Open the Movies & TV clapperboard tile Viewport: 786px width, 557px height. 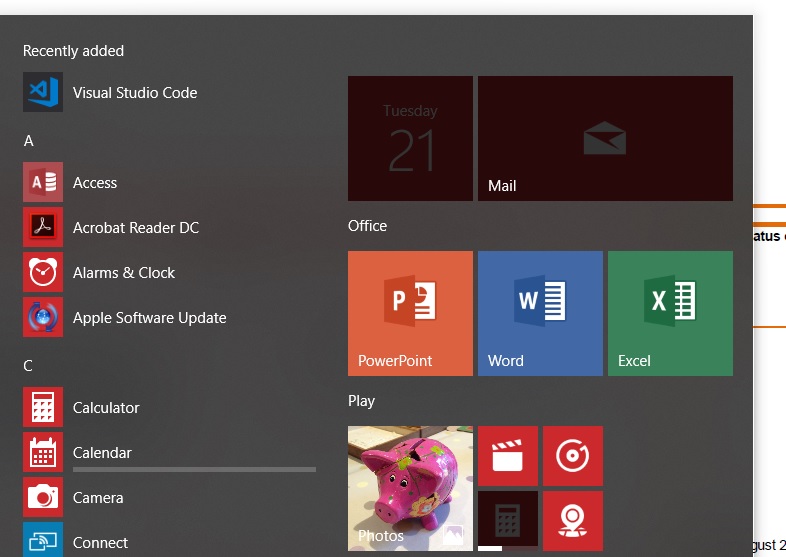(508, 456)
